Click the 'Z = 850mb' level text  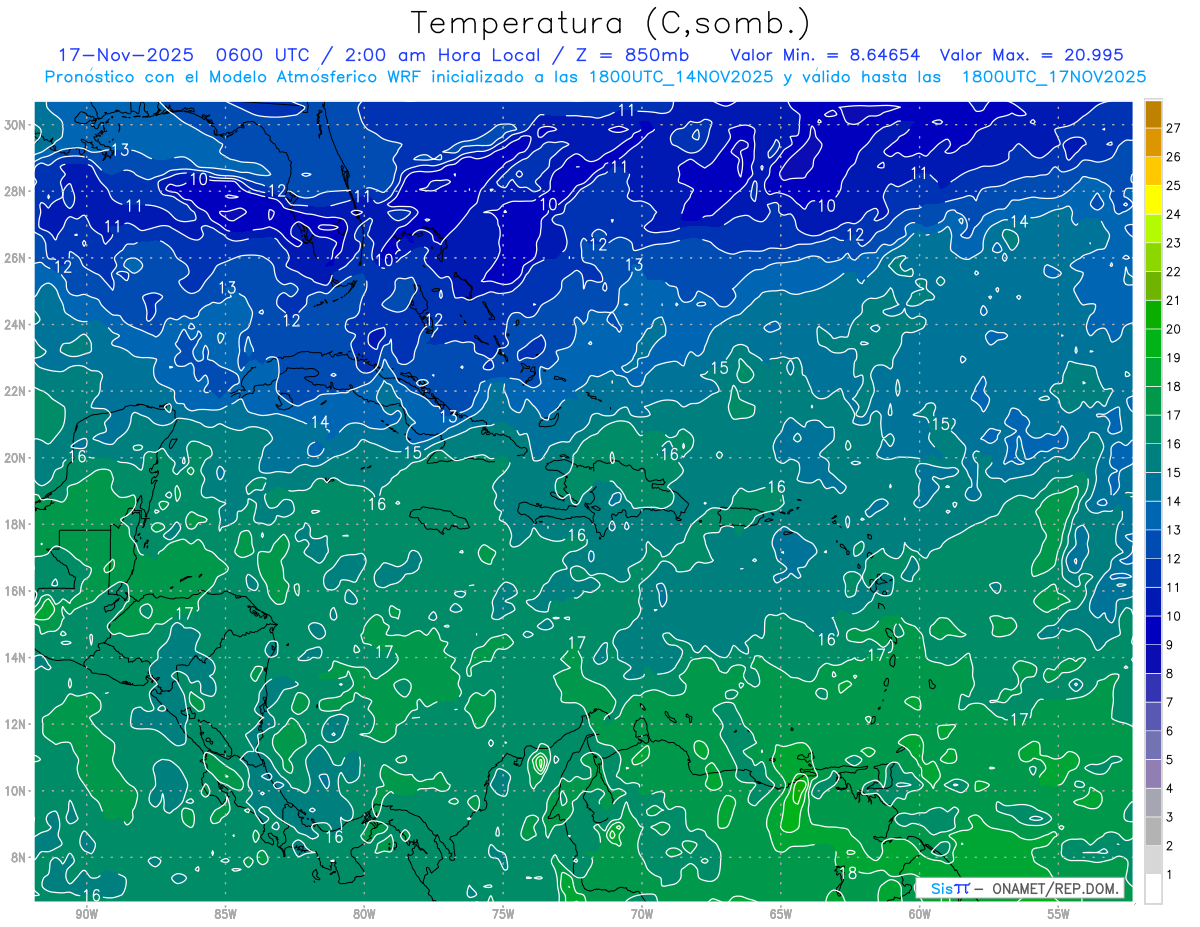pos(629,55)
